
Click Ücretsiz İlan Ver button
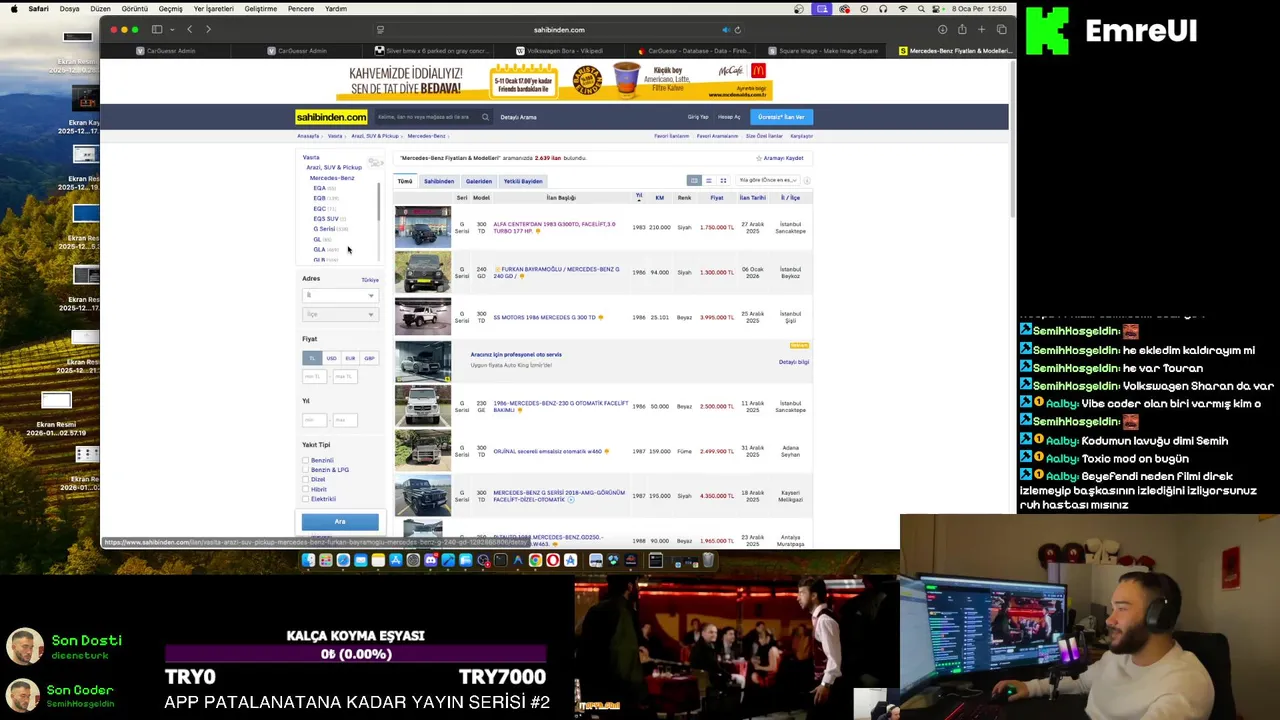[x=781, y=117]
